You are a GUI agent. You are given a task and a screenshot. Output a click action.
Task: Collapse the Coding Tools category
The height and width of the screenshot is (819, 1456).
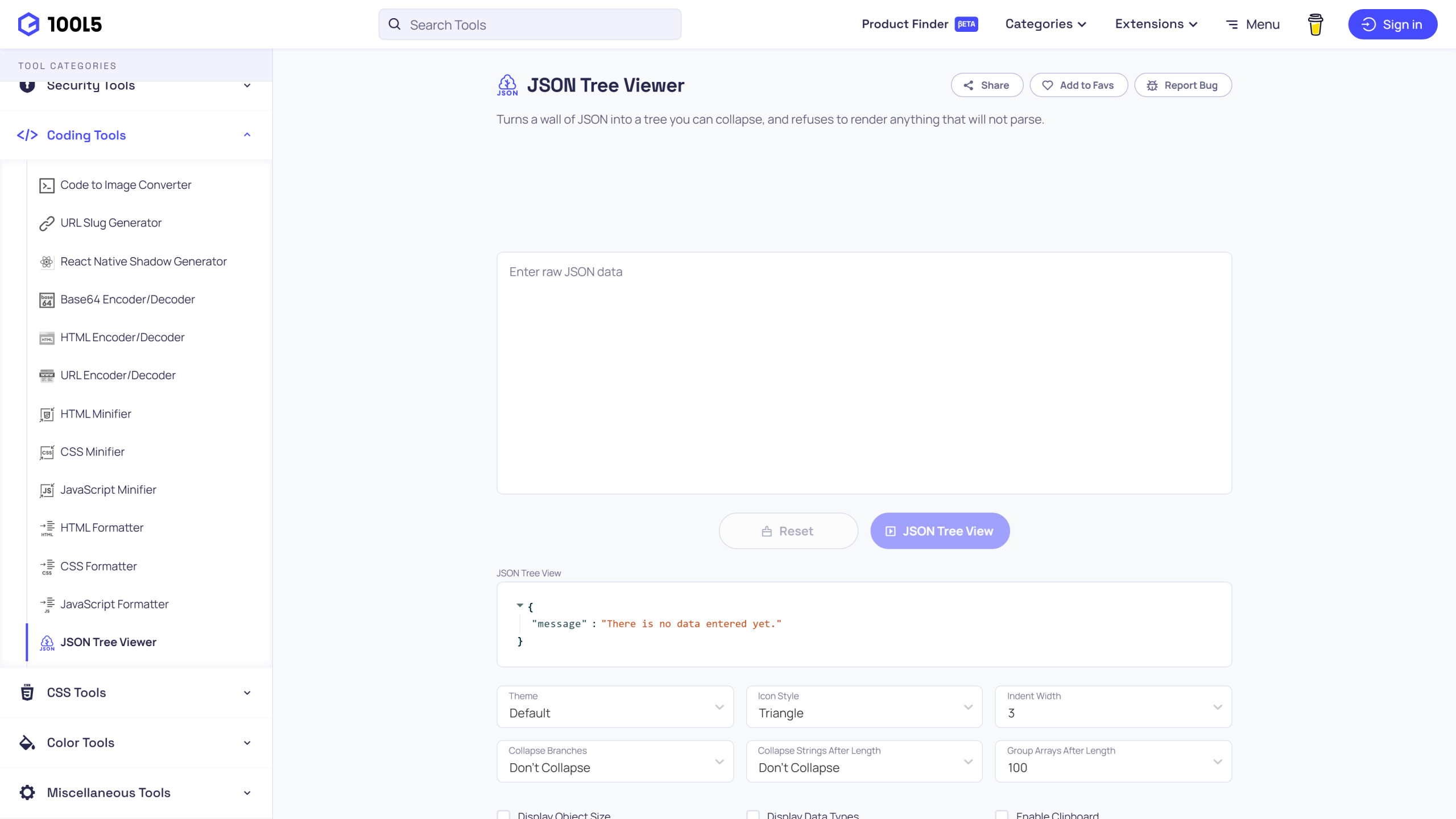pos(136,135)
